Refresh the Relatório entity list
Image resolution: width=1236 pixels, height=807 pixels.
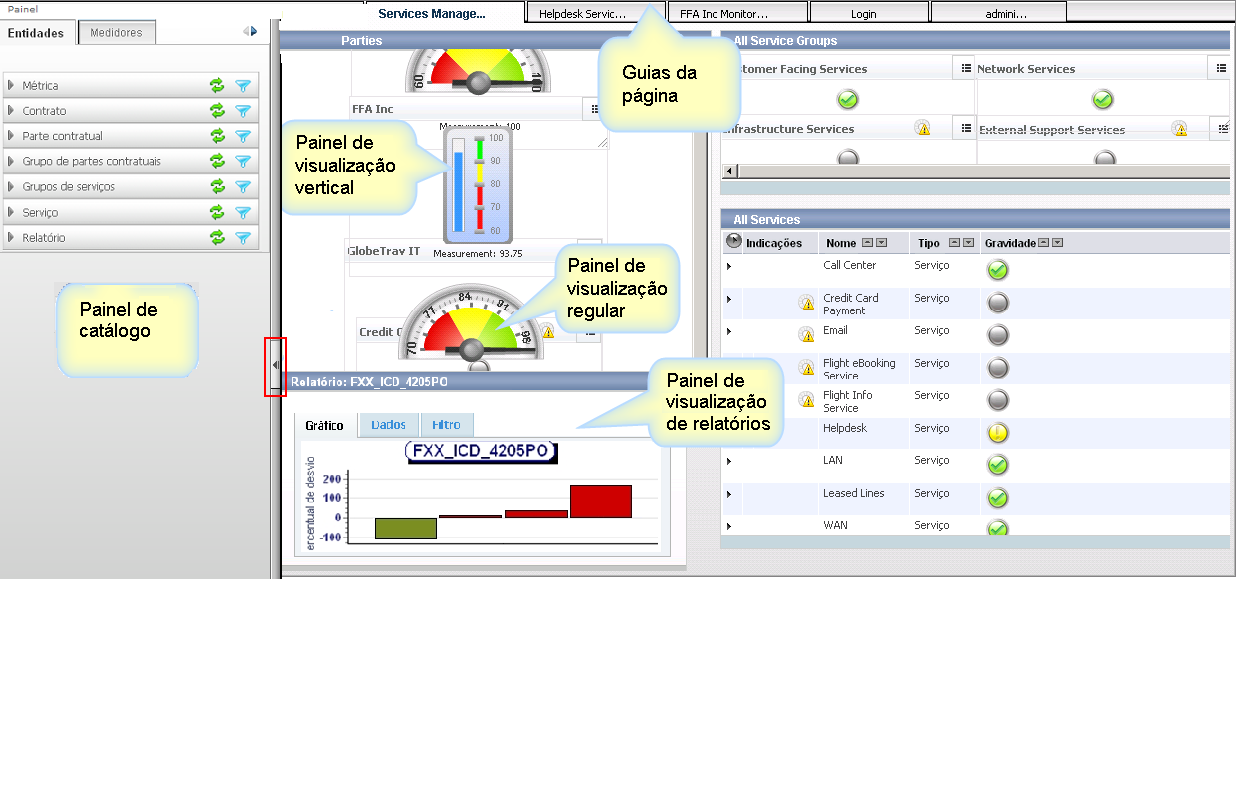[x=217, y=238]
